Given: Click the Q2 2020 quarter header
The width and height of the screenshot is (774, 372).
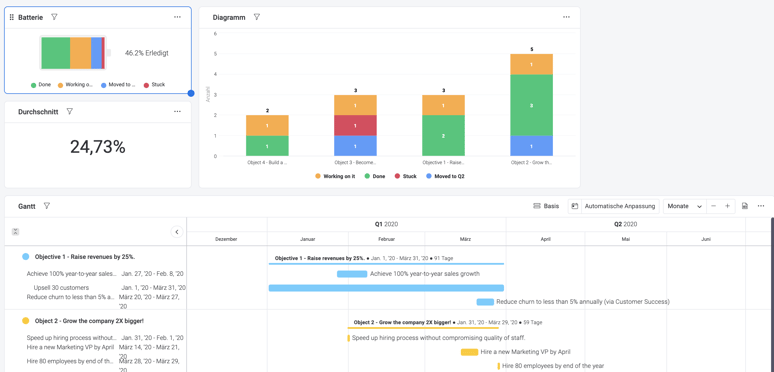Looking at the screenshot, I should pyautogui.click(x=625, y=224).
